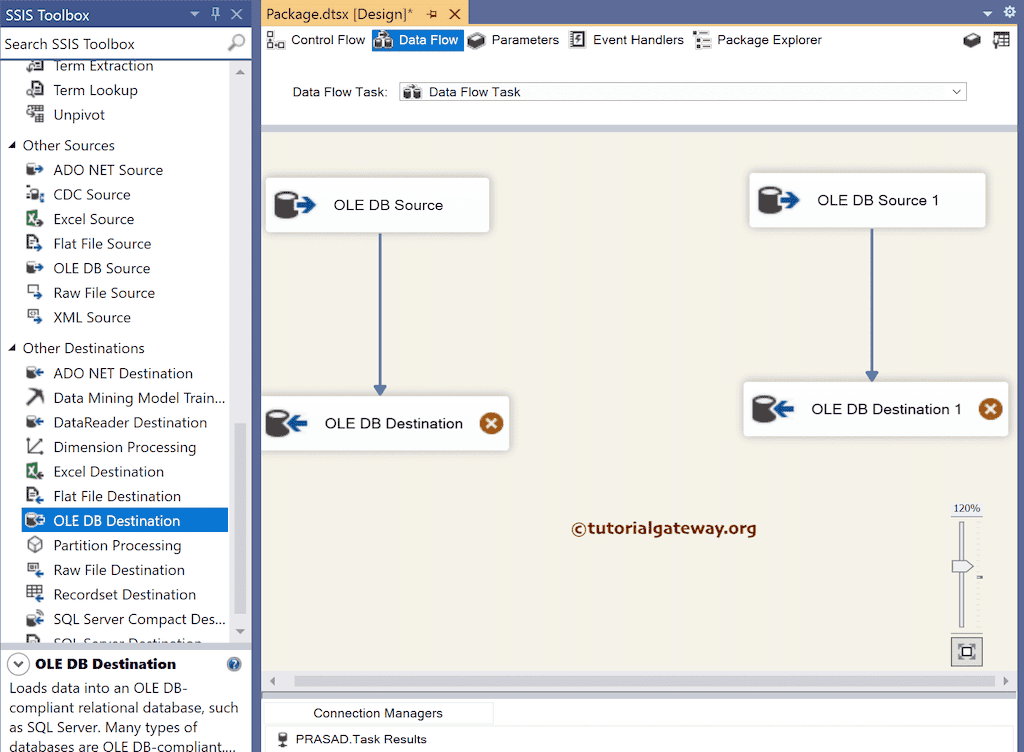This screenshot has height=752, width=1024.
Task: Select OLE DB Destination in toolbox list
Action: click(125, 520)
